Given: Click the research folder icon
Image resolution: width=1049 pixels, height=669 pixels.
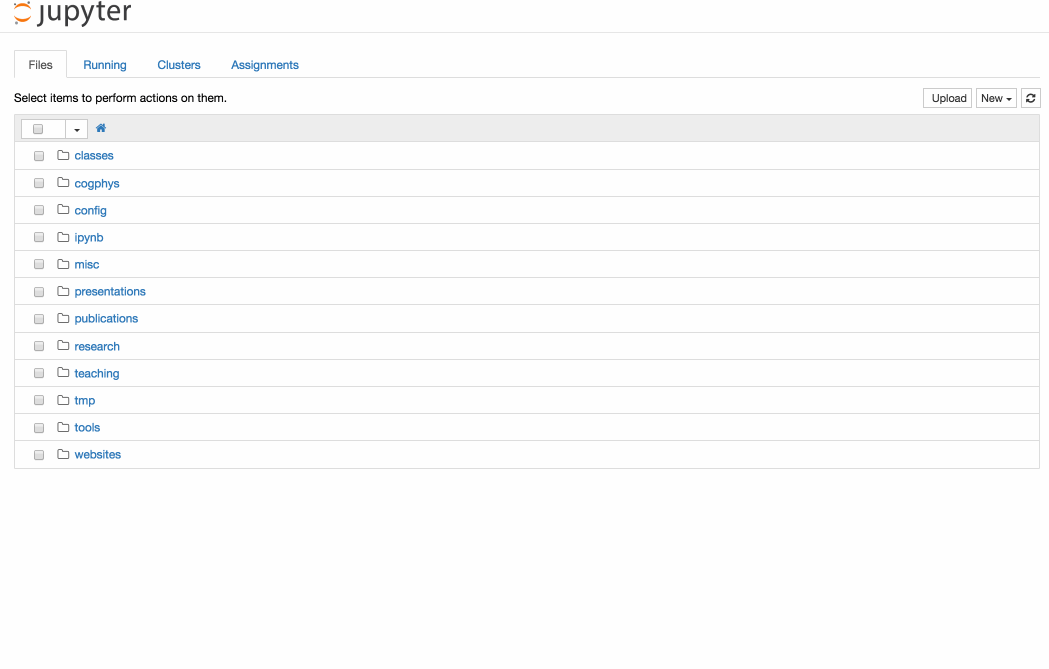Looking at the screenshot, I should (x=63, y=345).
